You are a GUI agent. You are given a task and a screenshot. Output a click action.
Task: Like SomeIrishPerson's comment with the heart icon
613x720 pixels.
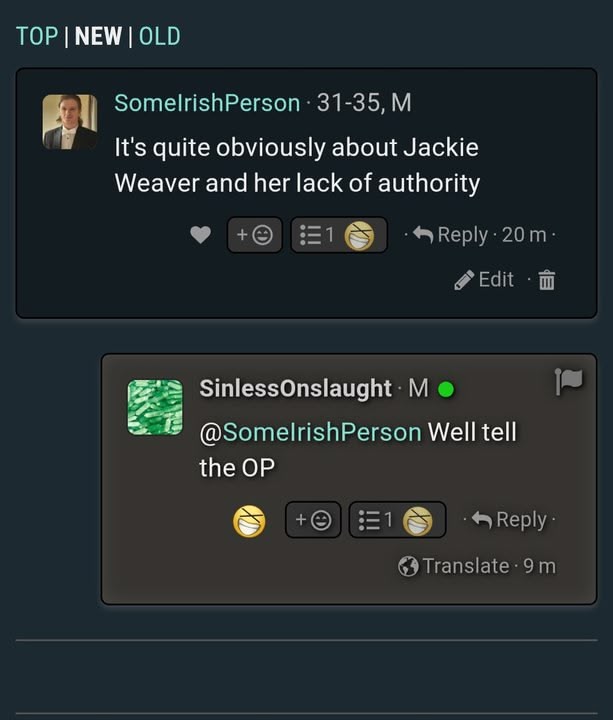coord(200,235)
